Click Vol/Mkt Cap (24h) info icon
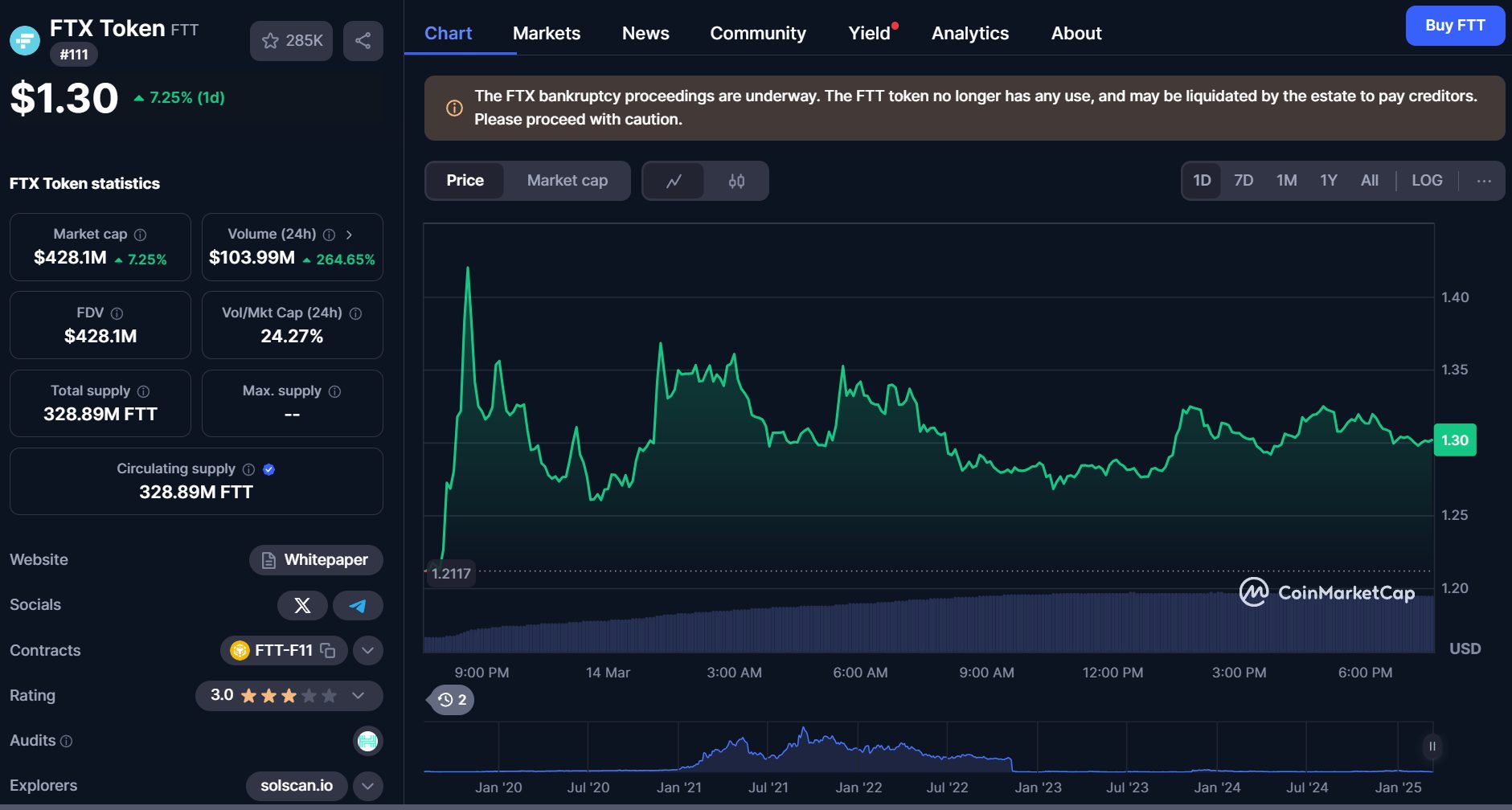Screen dimensions: 1512x810 [x=355, y=313]
